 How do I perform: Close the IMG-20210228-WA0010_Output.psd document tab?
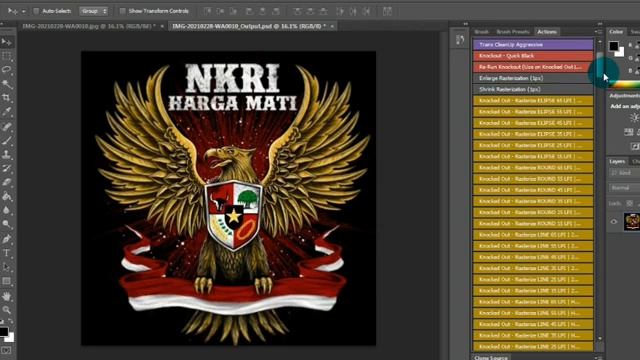tap(332, 26)
